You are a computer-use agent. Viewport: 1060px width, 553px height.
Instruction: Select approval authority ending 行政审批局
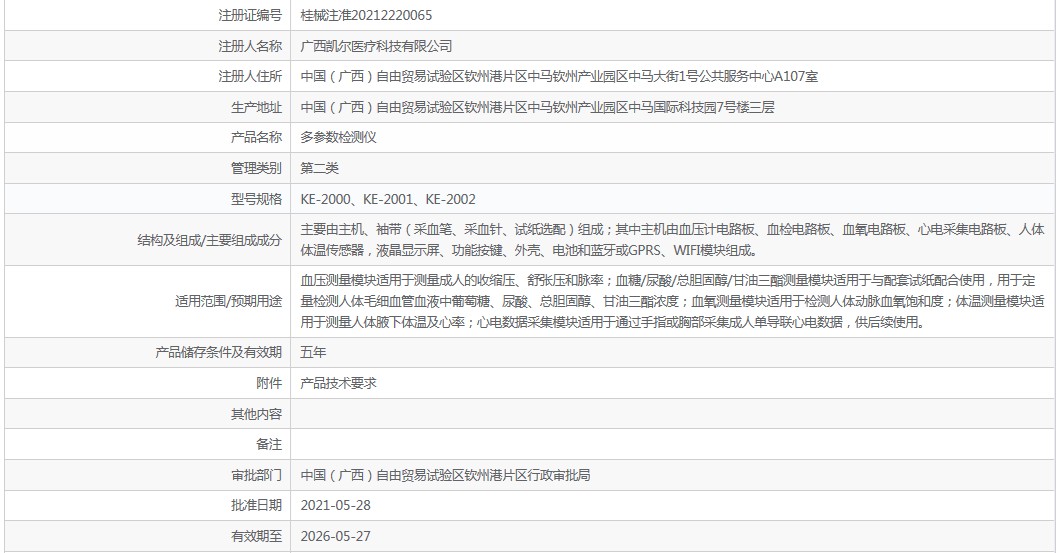point(445,475)
